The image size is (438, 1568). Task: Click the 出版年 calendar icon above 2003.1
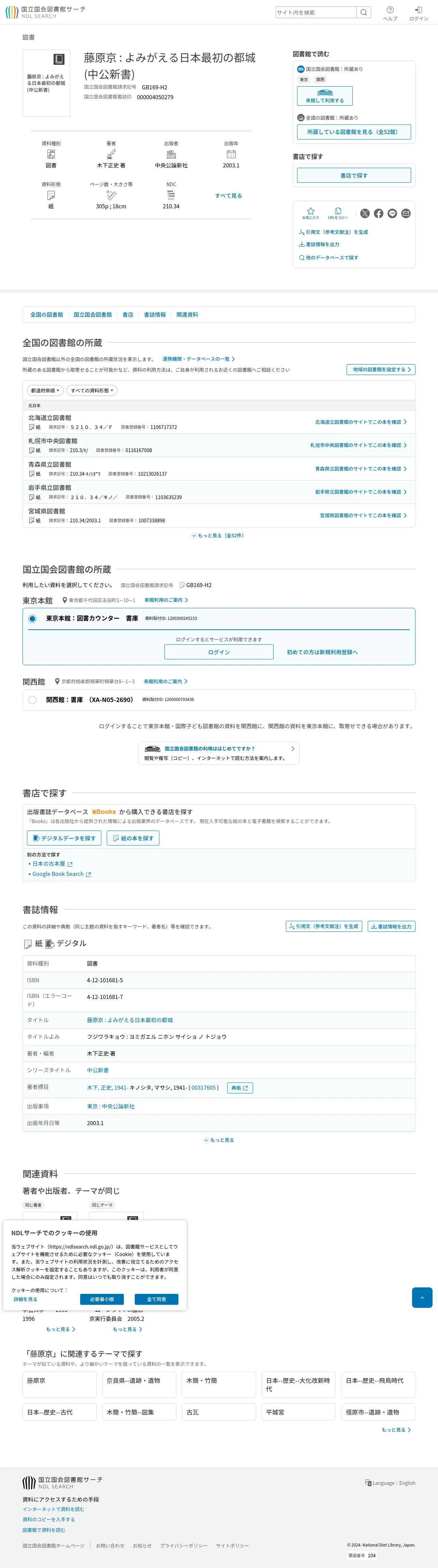coord(231,154)
